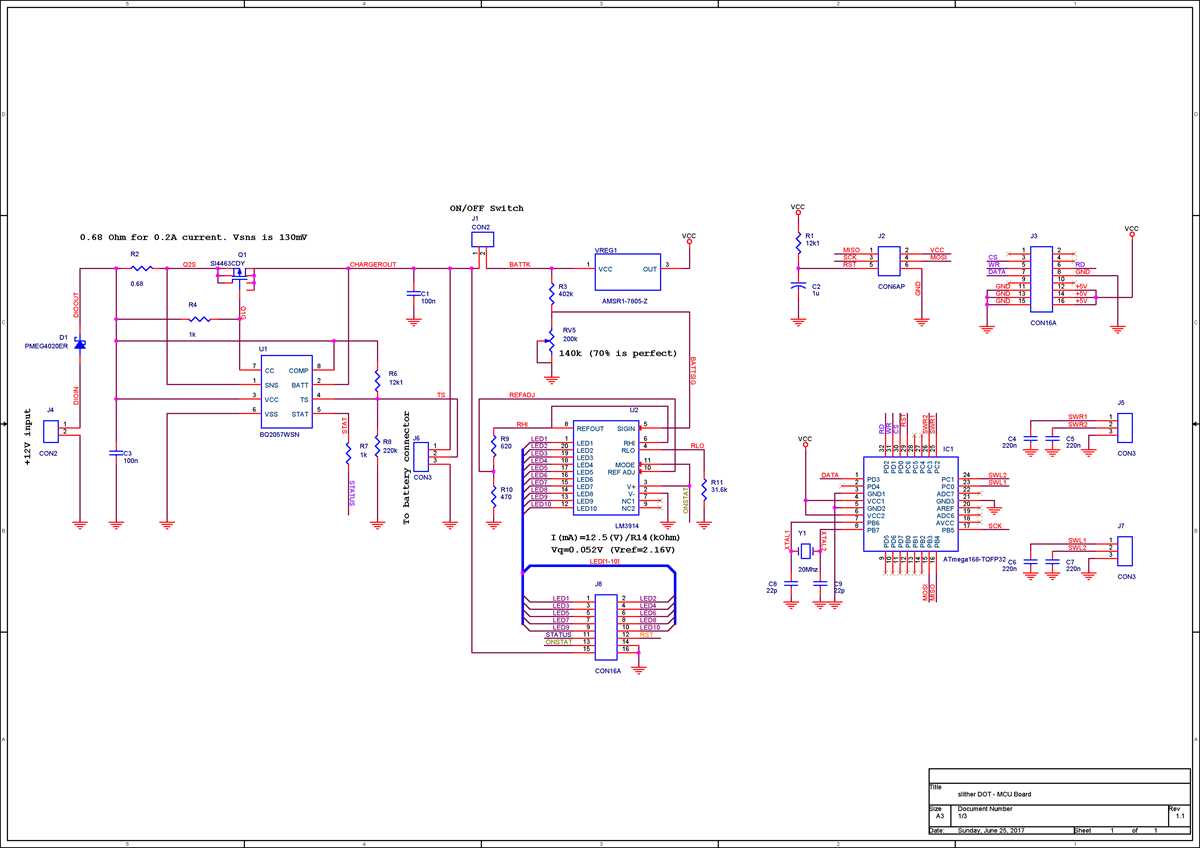The width and height of the screenshot is (1200, 848).
Task: Select the J4 CON2 input connector
Action: click(50, 432)
